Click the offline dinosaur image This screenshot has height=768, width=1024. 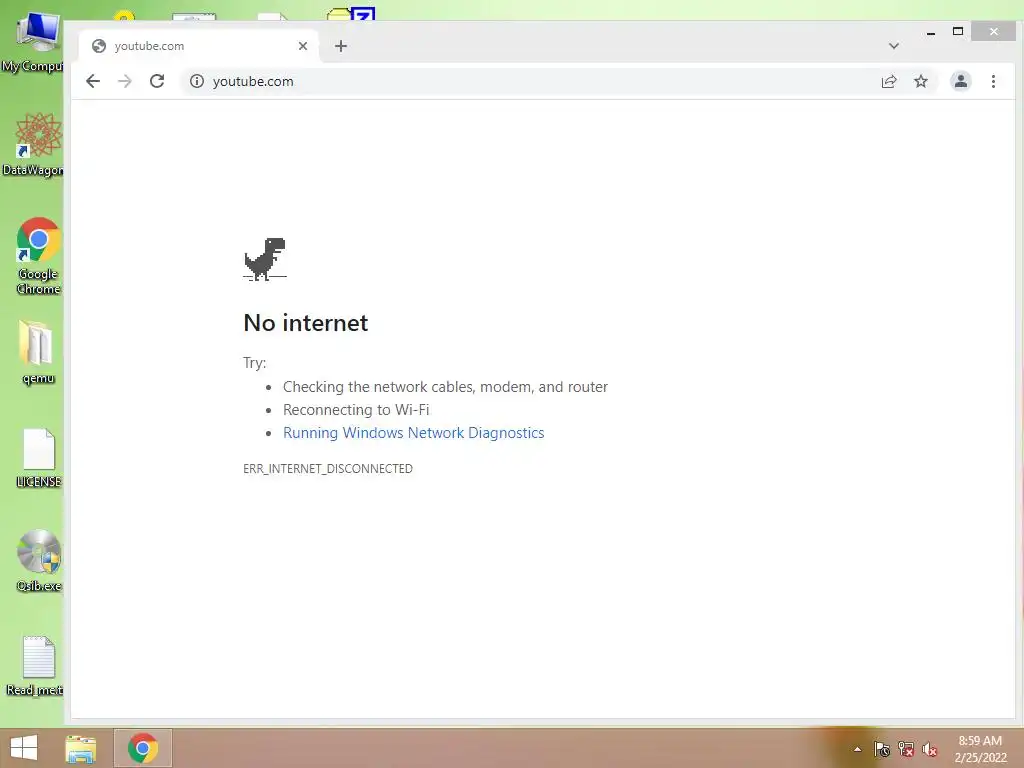click(265, 259)
